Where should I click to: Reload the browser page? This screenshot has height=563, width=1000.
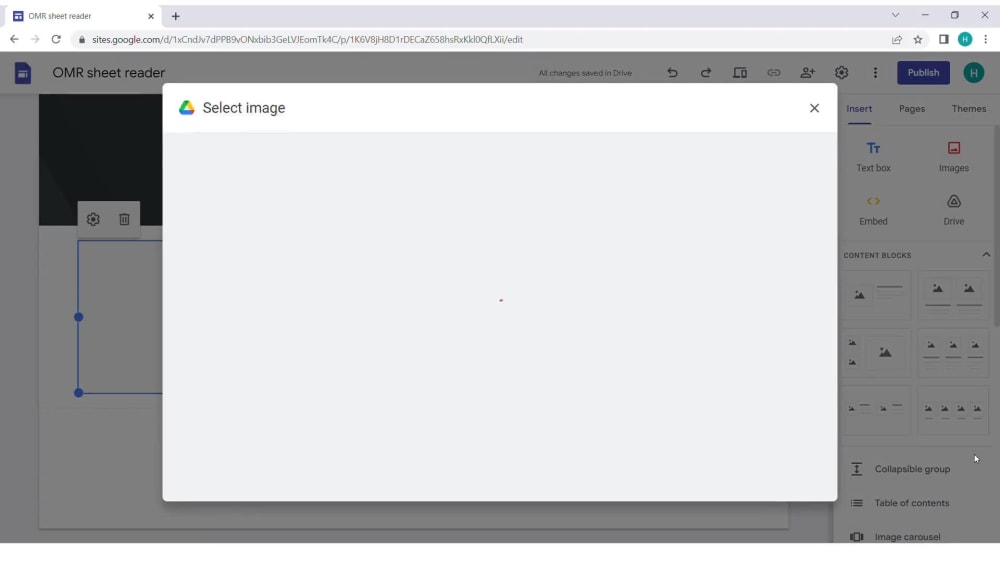(x=56, y=40)
